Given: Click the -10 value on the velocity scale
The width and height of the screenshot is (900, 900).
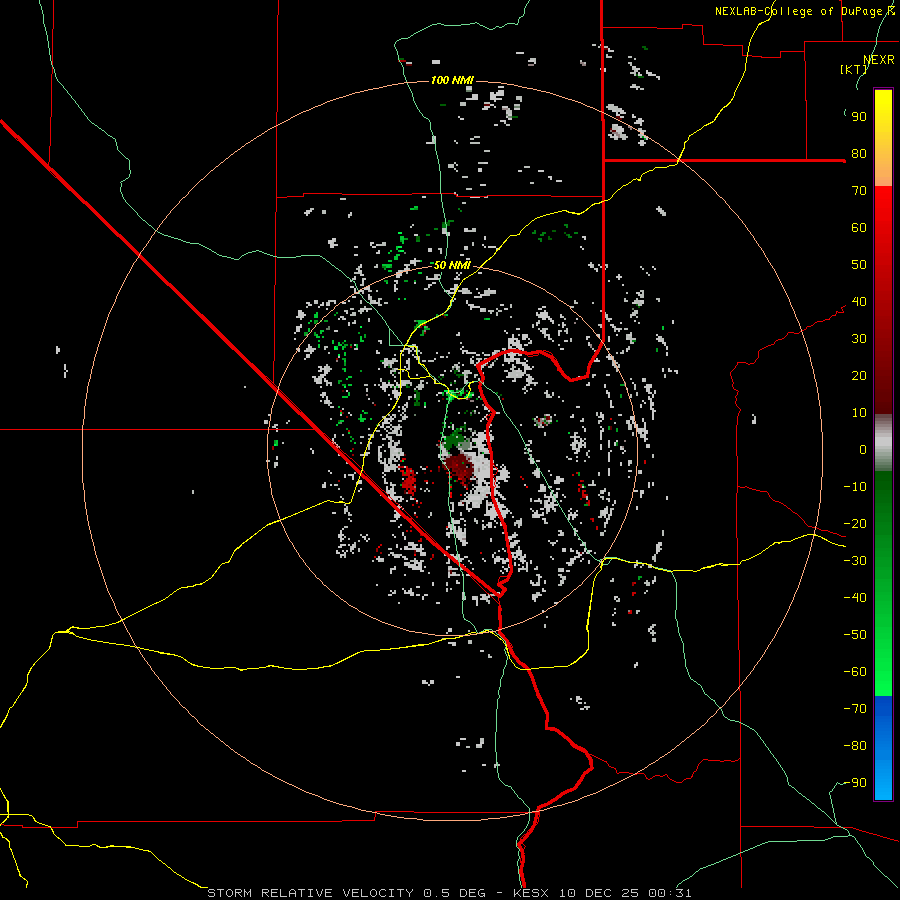Looking at the screenshot, I should click(855, 487).
